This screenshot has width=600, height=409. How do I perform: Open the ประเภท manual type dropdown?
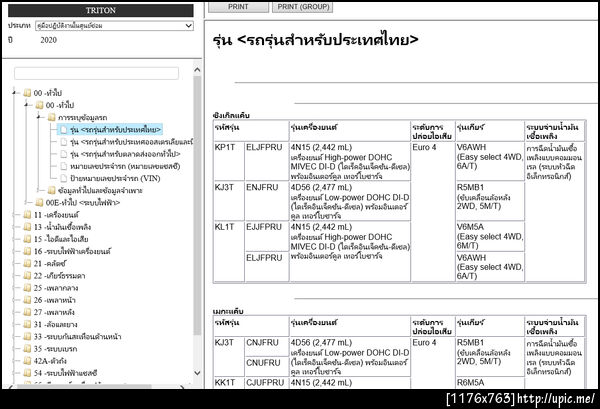[114, 26]
